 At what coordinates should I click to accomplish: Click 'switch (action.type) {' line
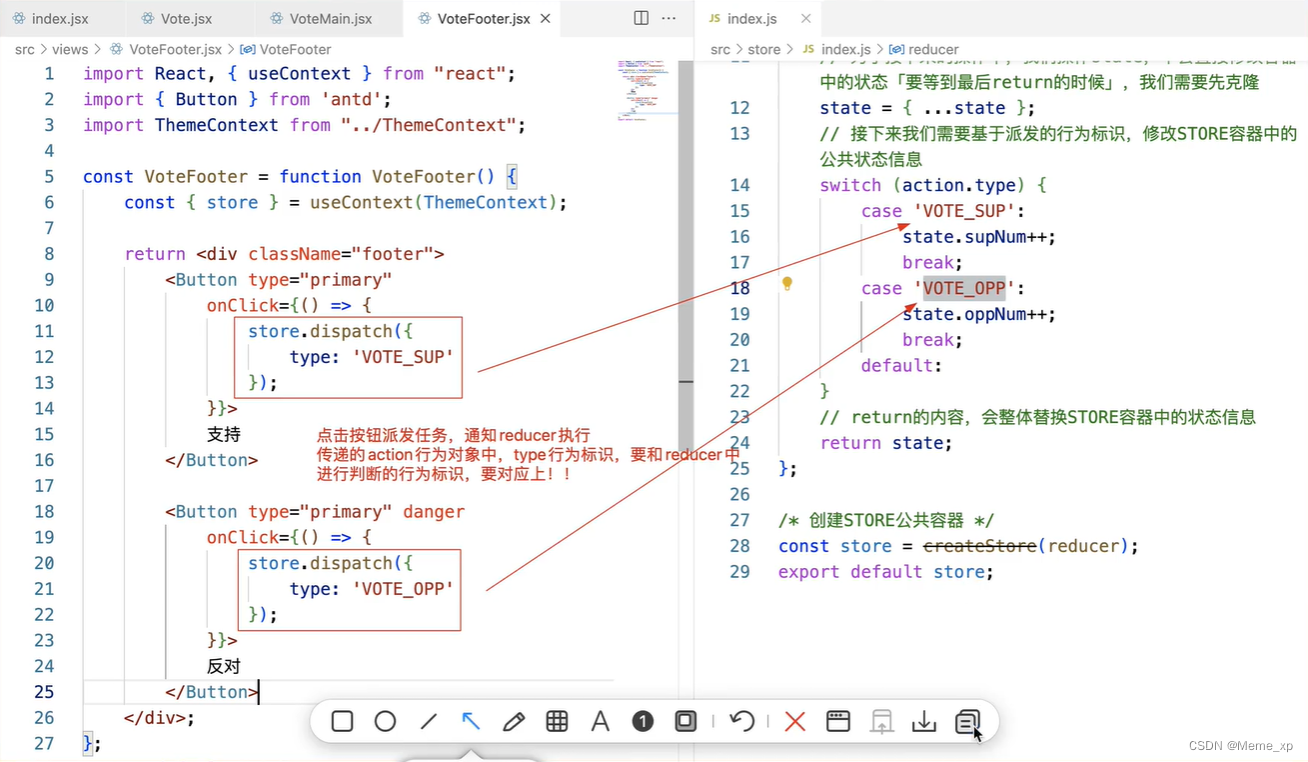[933, 185]
